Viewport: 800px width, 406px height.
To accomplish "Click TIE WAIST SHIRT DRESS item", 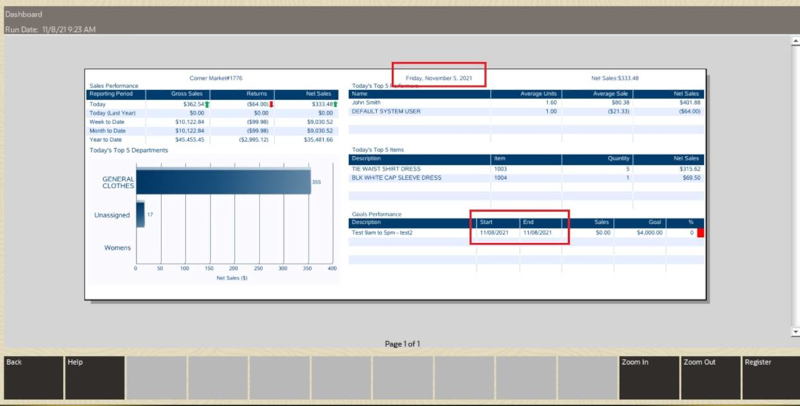I will pyautogui.click(x=386, y=169).
